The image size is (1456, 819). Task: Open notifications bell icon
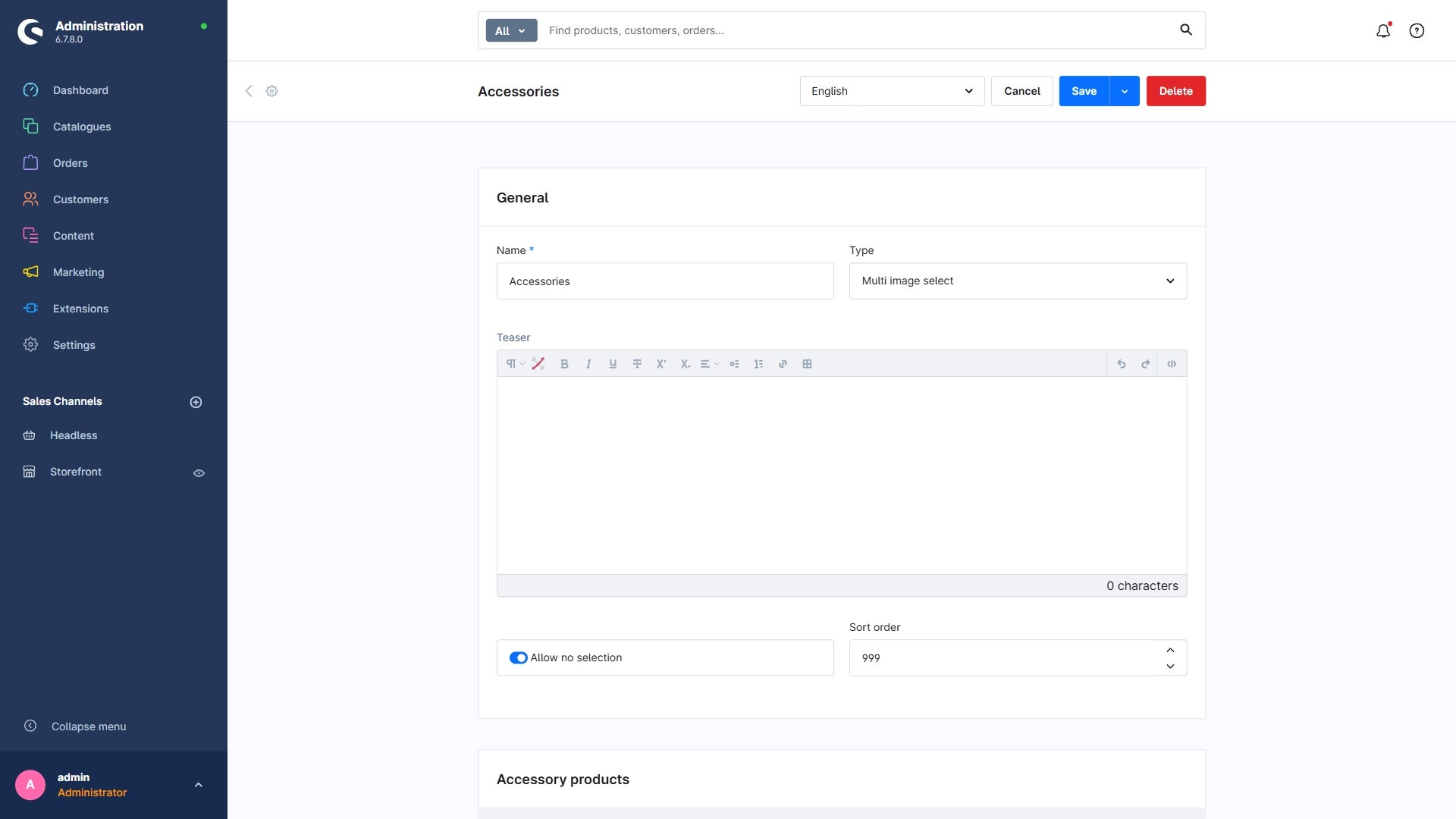1383,30
